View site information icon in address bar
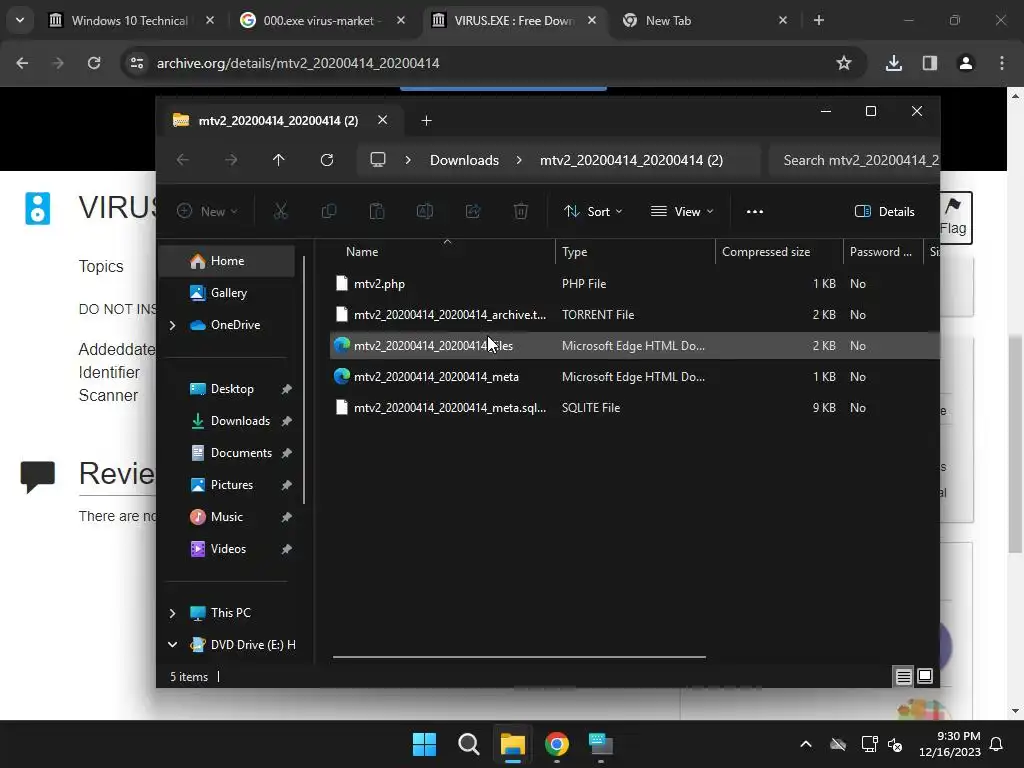The image size is (1024, 768). pos(137,63)
